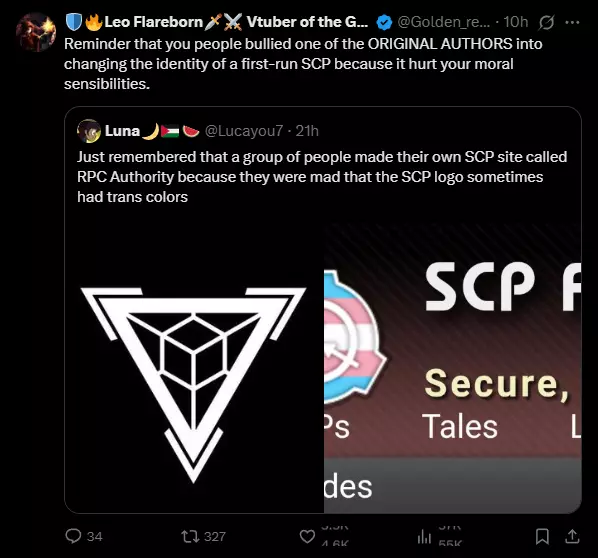598x558 pixels.
Task: Open the reply comment icon
Action: (x=73, y=536)
